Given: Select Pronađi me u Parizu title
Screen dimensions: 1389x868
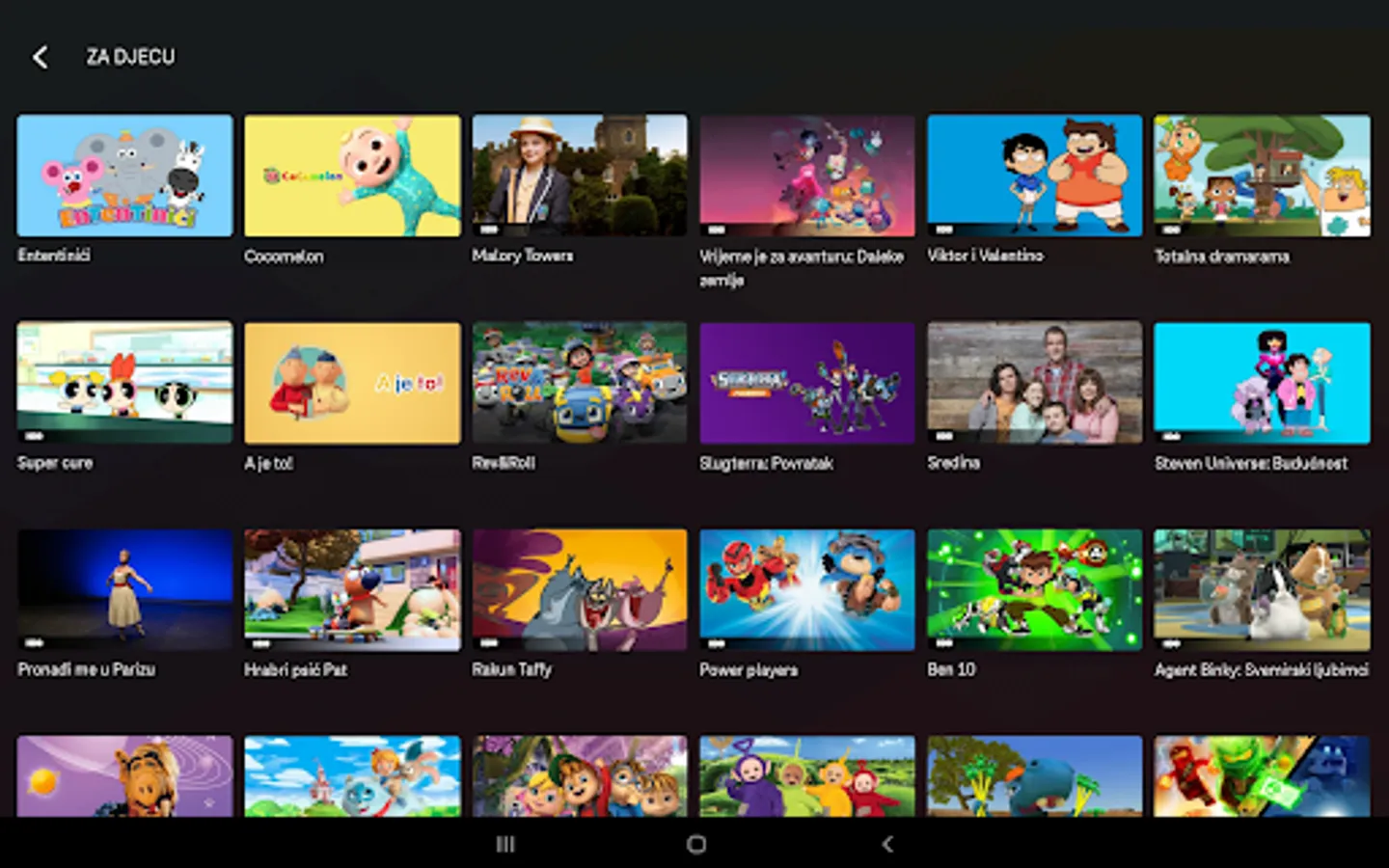Looking at the screenshot, I should pos(86,669).
